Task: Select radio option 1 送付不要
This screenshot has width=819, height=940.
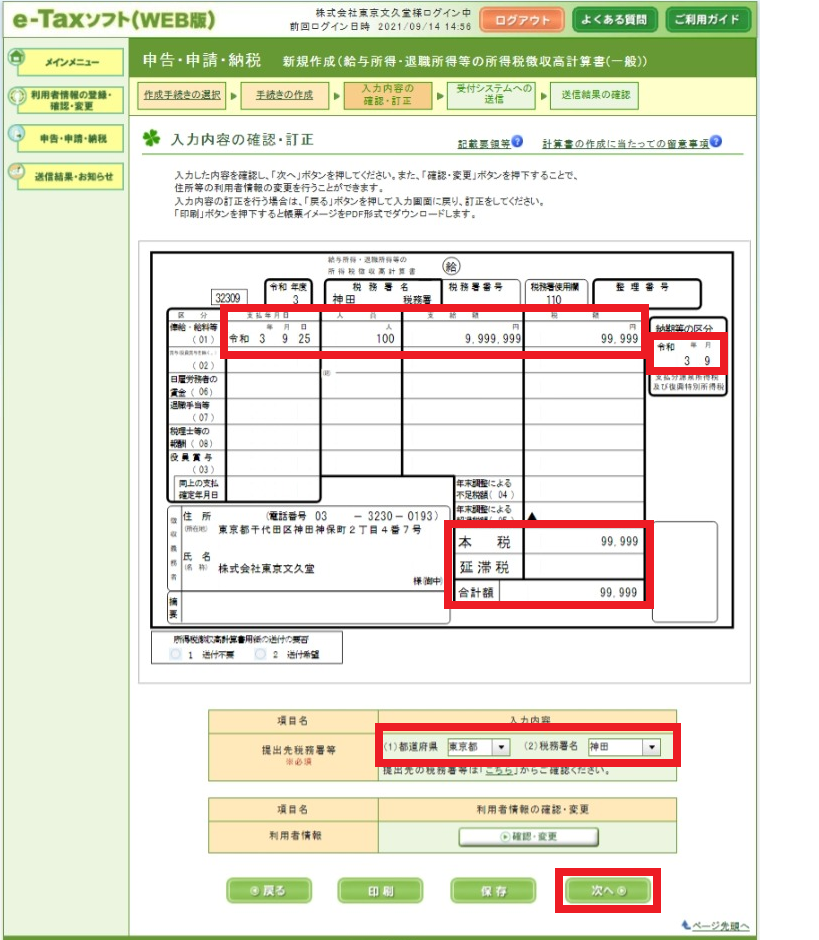Action: [176, 654]
